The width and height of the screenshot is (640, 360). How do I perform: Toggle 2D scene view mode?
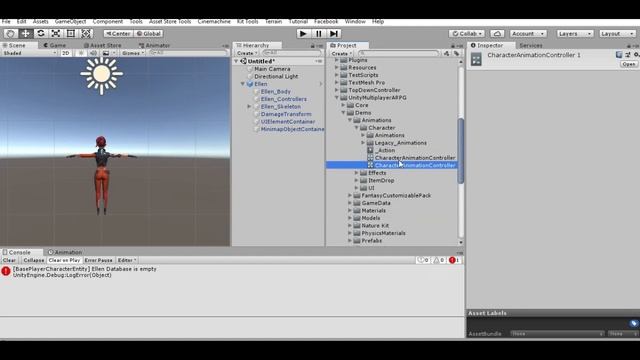pyautogui.click(x=65, y=53)
